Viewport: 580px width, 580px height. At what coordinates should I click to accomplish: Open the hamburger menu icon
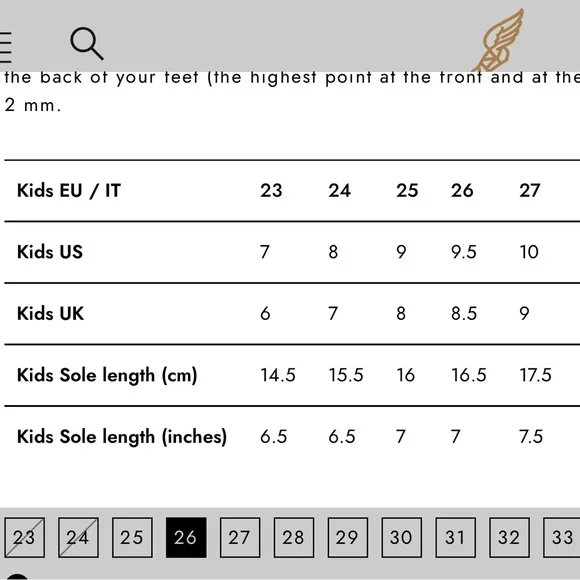tap(5, 47)
